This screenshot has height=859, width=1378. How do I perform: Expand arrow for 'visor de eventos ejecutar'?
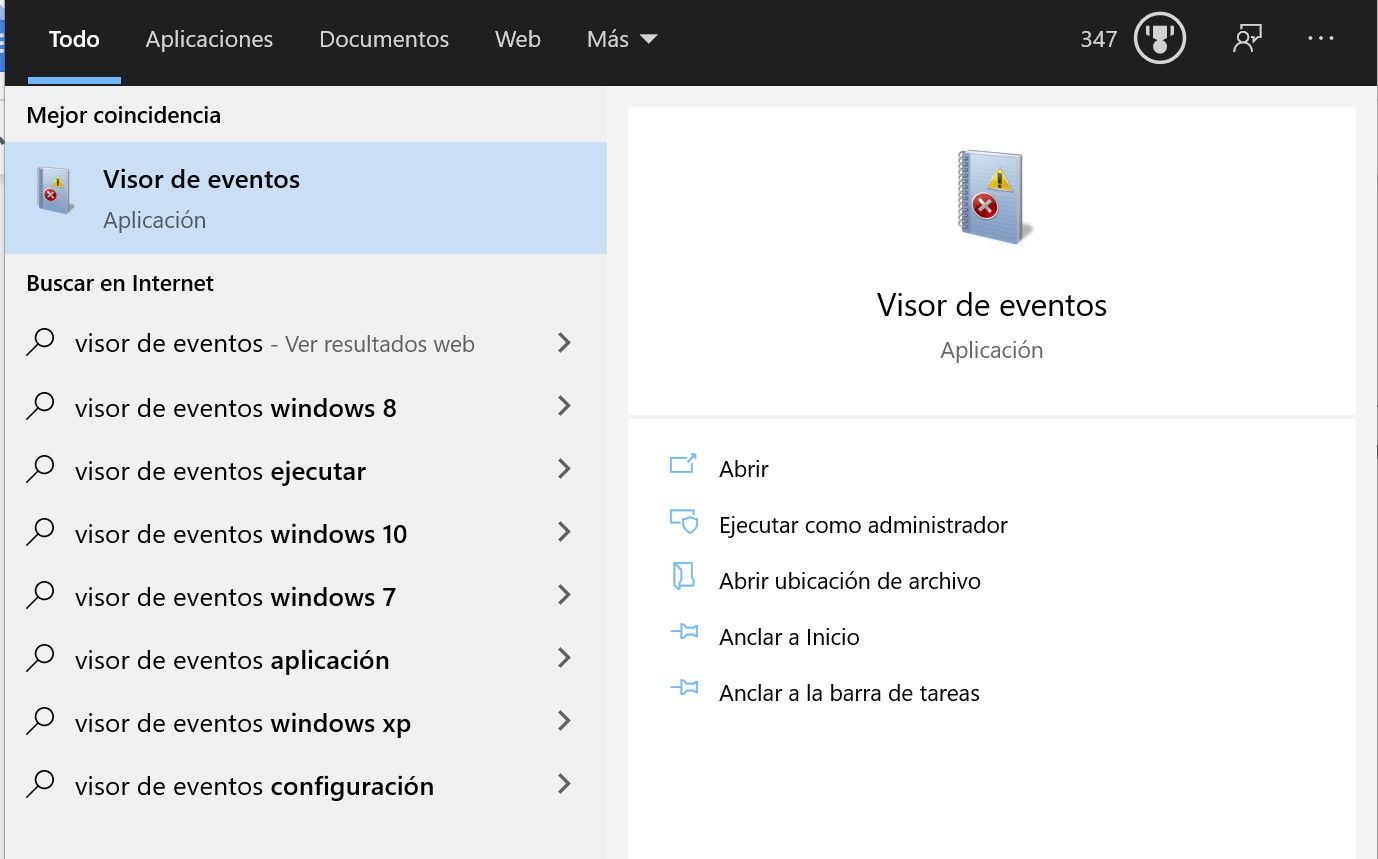coord(564,469)
